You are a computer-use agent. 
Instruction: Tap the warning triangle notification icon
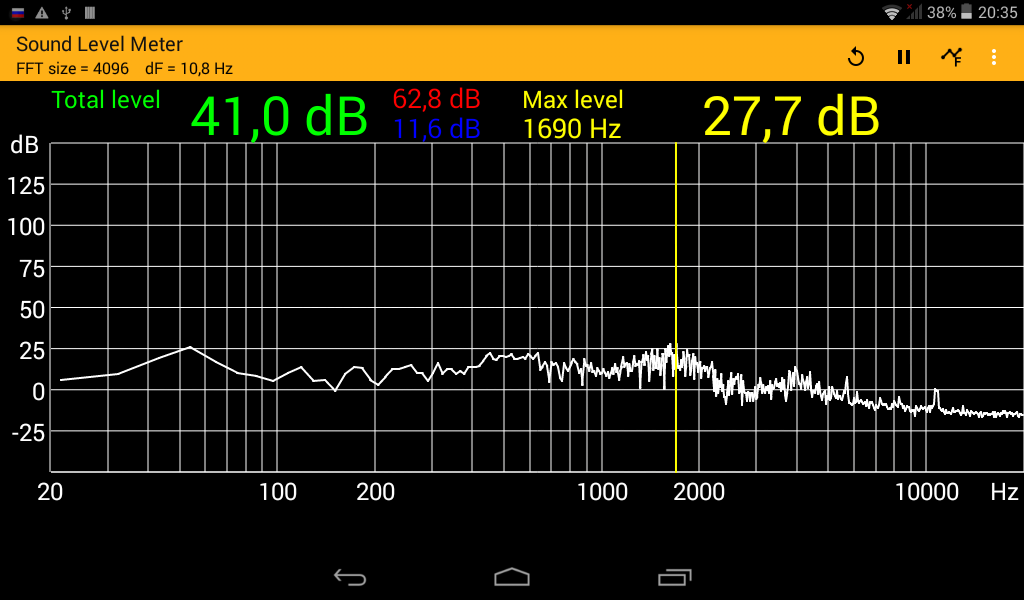click(x=42, y=12)
